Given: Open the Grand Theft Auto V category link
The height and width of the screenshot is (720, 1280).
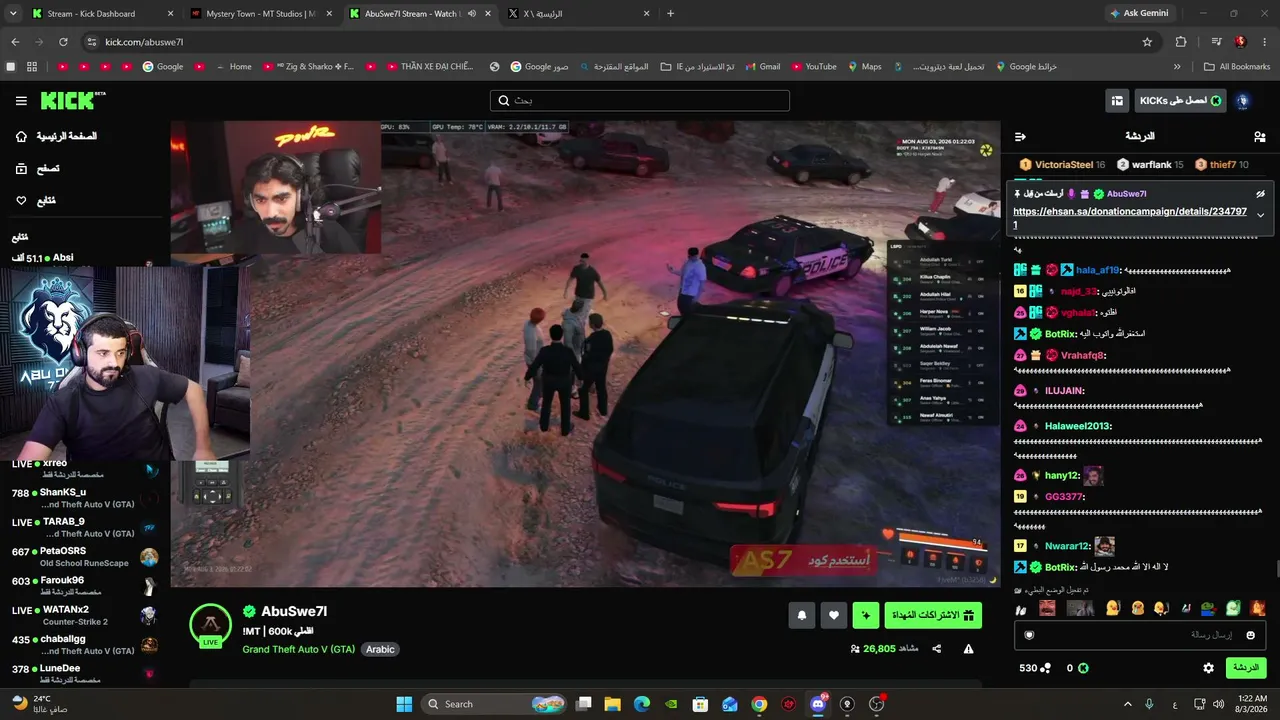Looking at the screenshot, I should click(x=298, y=649).
